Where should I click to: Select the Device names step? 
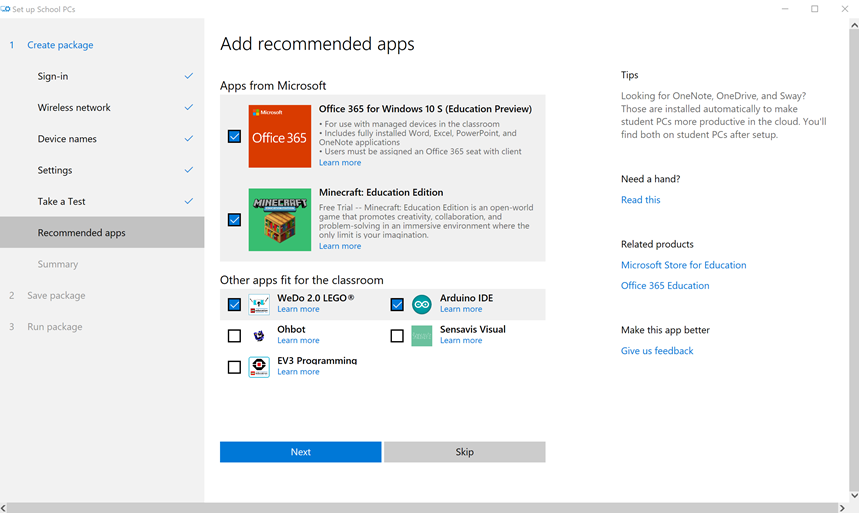coord(102,139)
